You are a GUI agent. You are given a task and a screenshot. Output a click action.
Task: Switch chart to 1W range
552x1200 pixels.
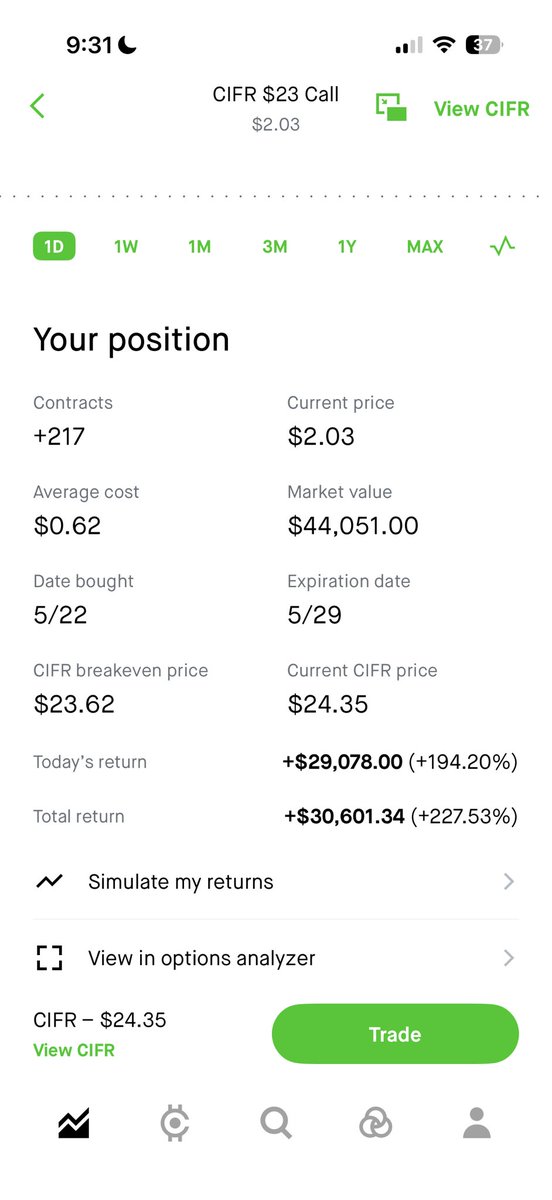click(x=126, y=246)
